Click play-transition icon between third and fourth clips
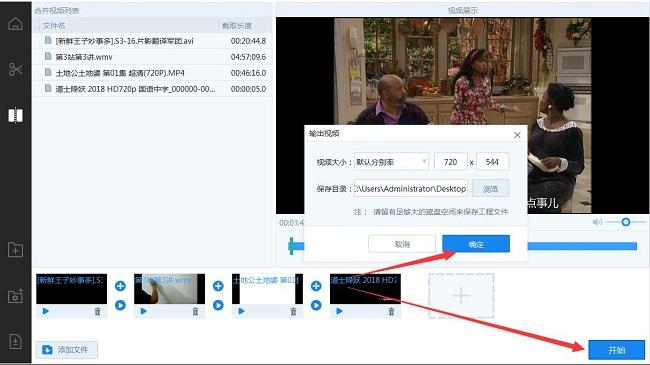The height and width of the screenshot is (365, 650). 316,305
